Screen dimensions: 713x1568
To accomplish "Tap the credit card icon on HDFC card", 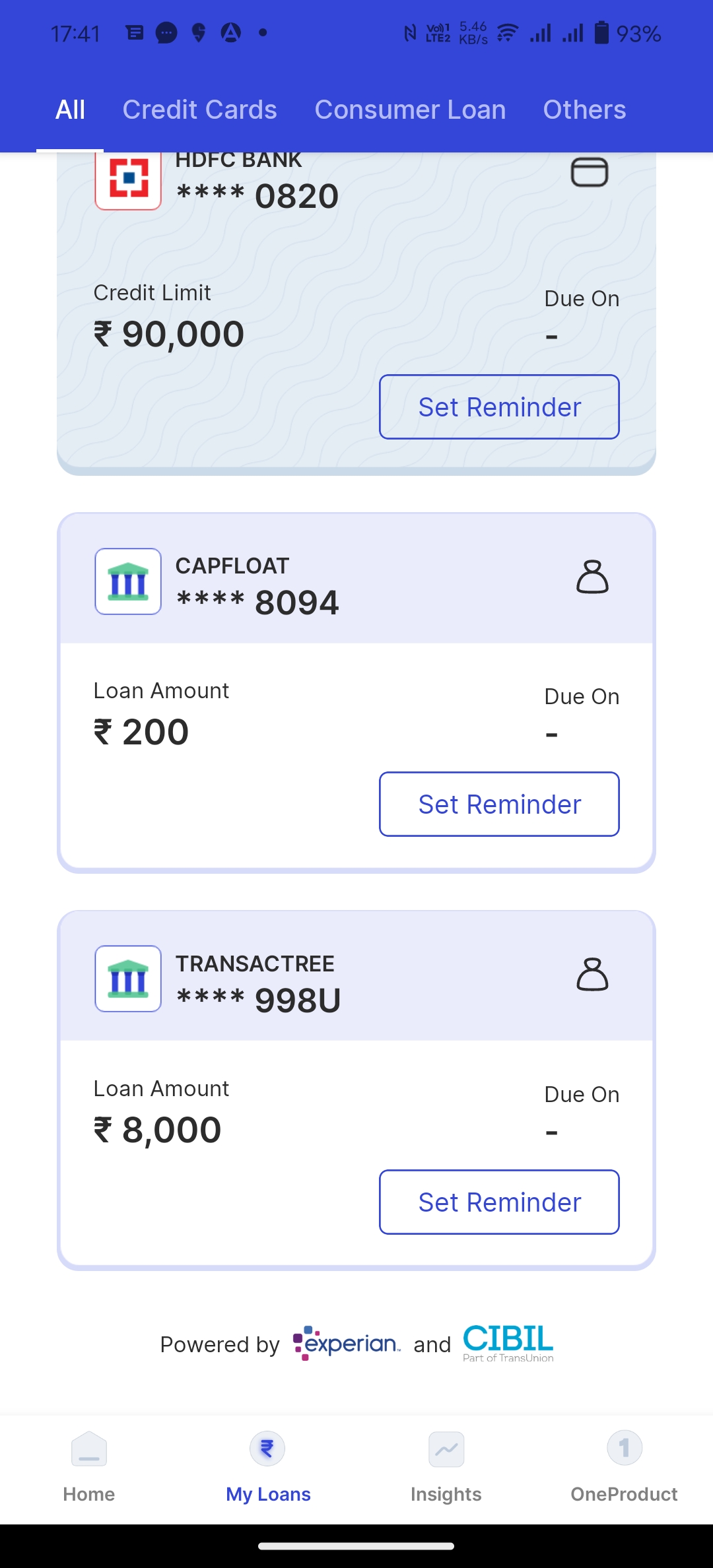I will 589,173.
